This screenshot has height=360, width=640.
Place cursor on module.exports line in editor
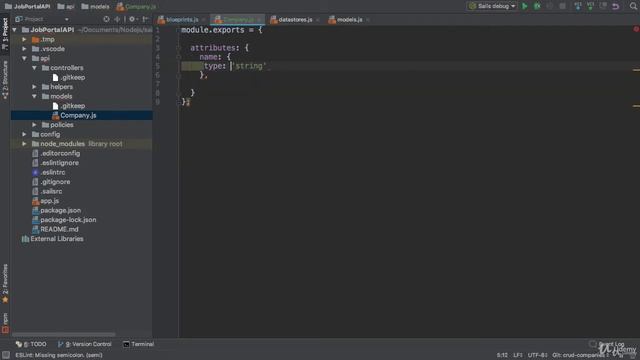(x=222, y=30)
